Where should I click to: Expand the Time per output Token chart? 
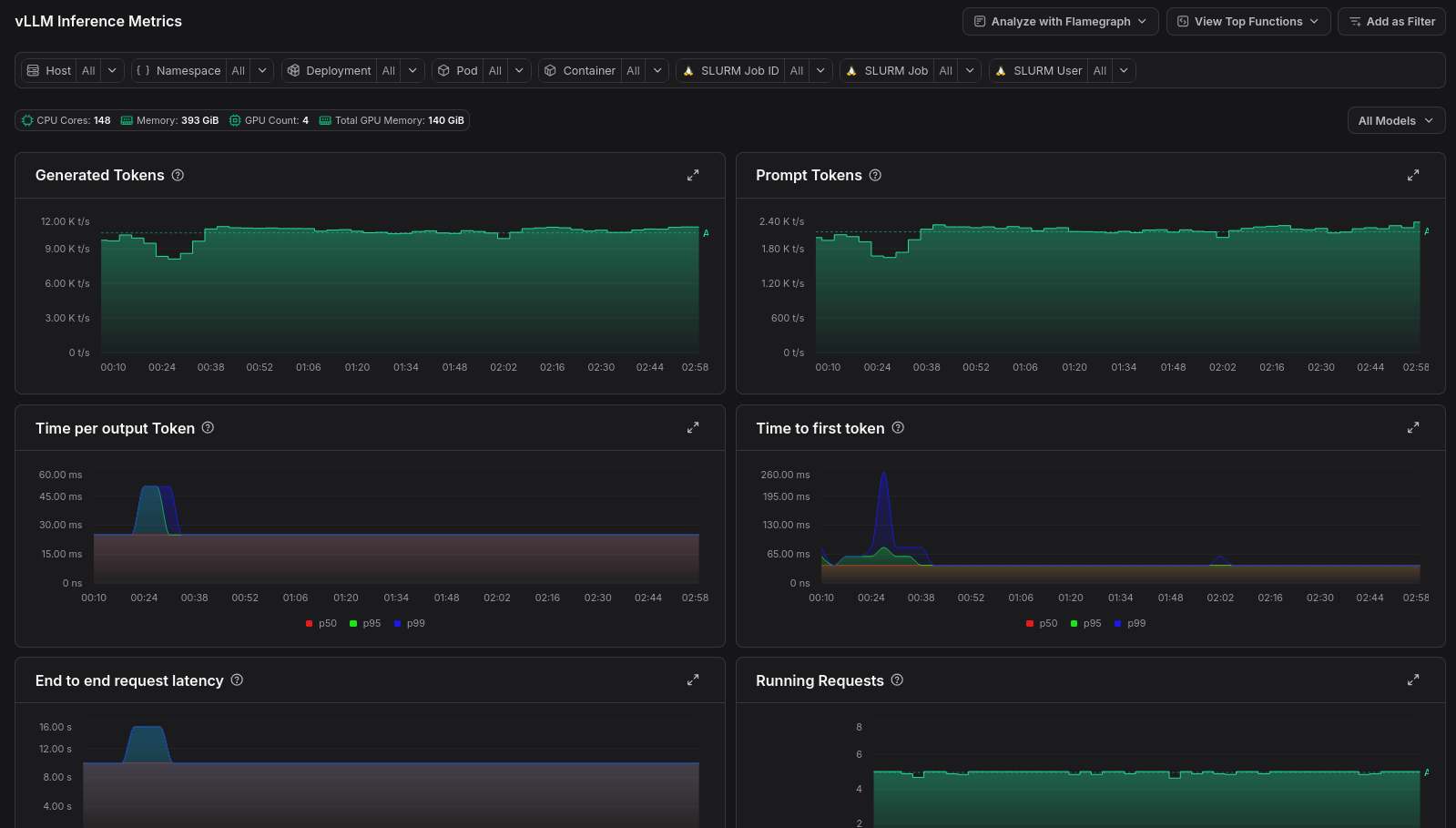tap(693, 427)
